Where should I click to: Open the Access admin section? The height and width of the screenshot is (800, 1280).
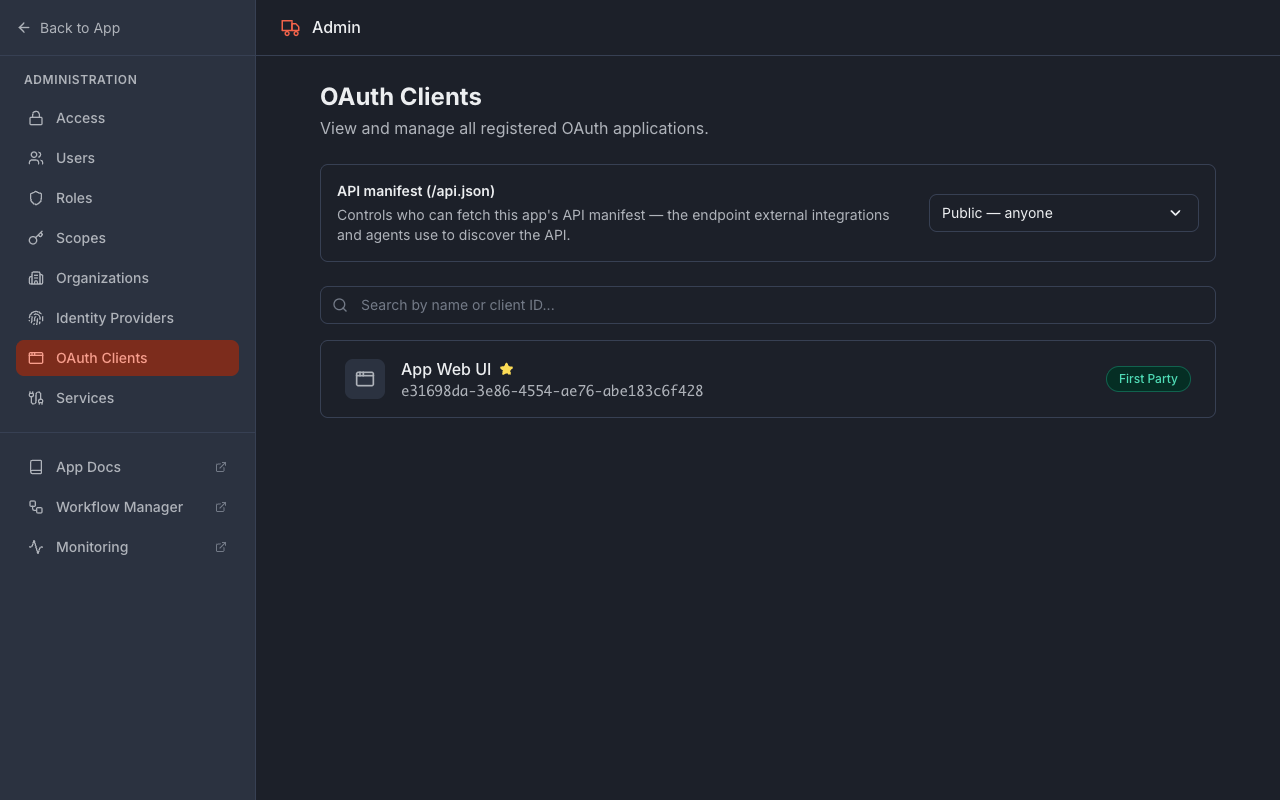coord(127,118)
